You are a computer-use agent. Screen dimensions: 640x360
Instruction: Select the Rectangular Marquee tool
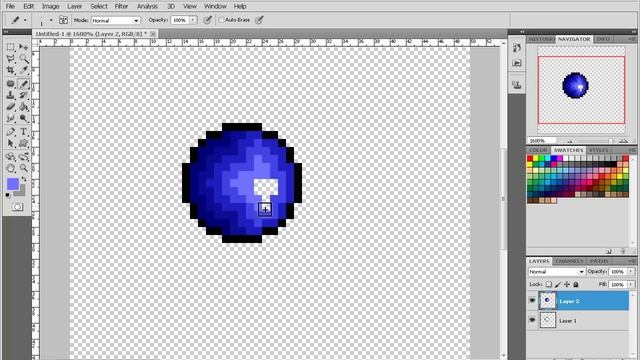click(x=11, y=47)
